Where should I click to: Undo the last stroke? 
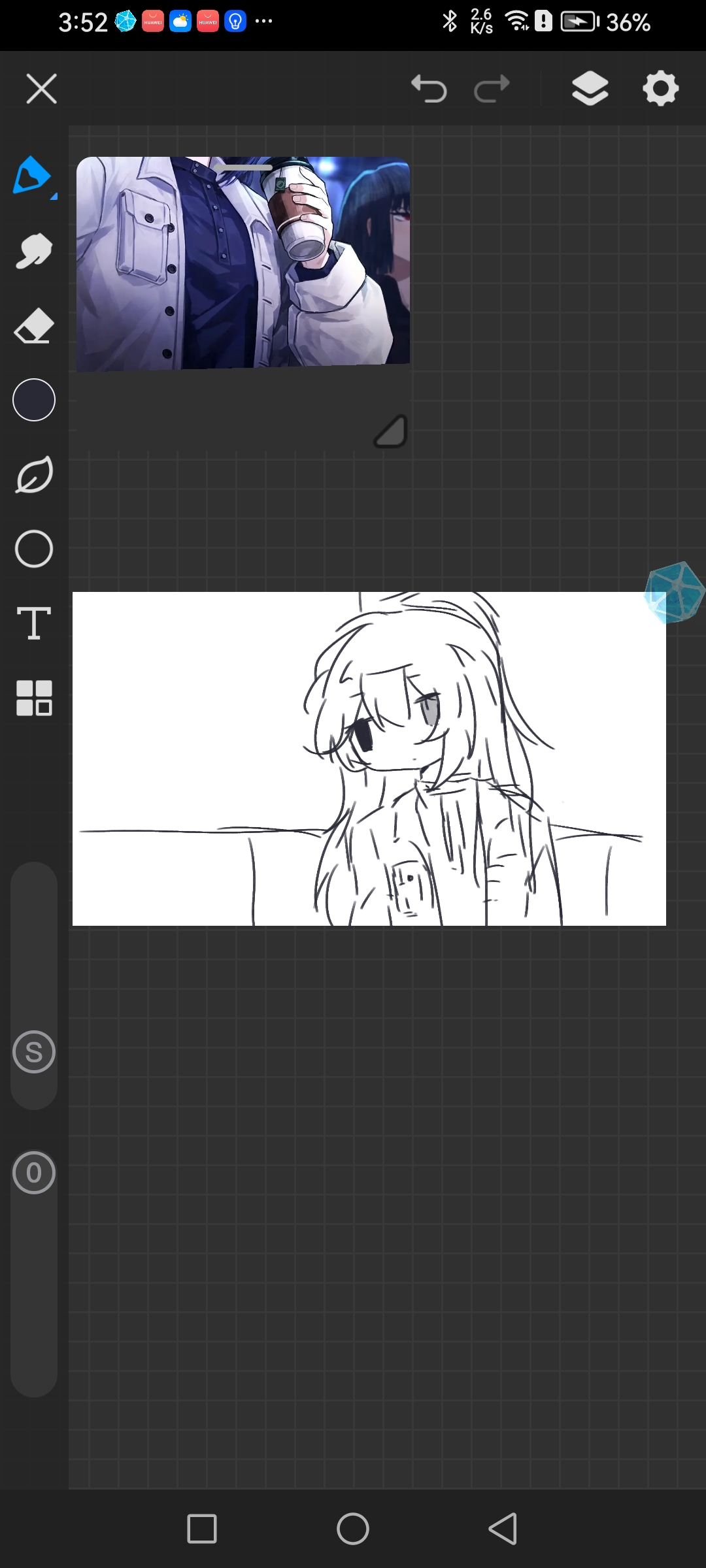point(429,89)
